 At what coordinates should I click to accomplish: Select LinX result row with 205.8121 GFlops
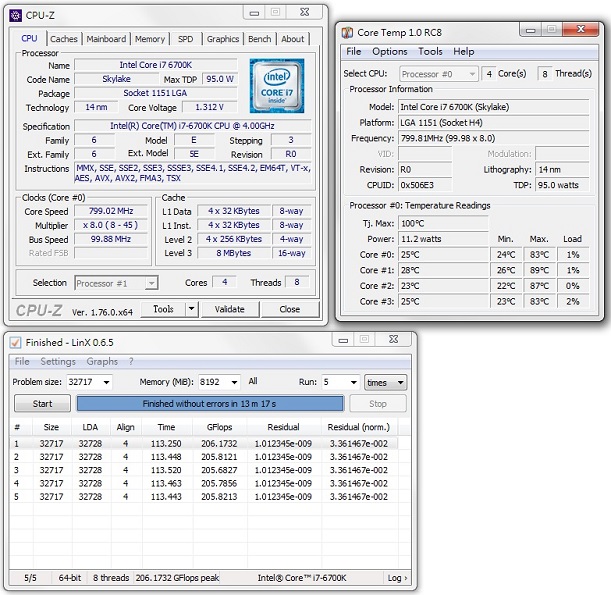[204, 457]
